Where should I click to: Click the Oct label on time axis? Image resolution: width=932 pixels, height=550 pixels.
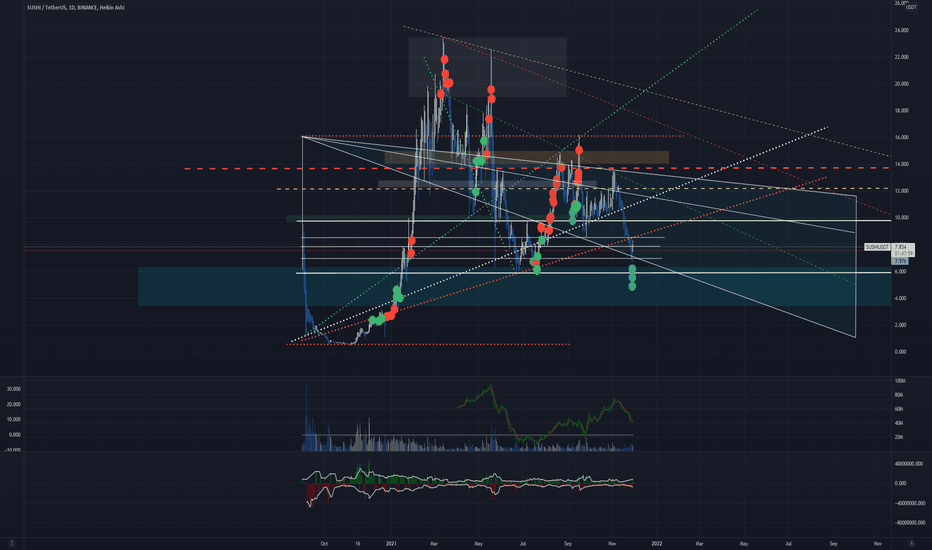pyautogui.click(x=324, y=543)
